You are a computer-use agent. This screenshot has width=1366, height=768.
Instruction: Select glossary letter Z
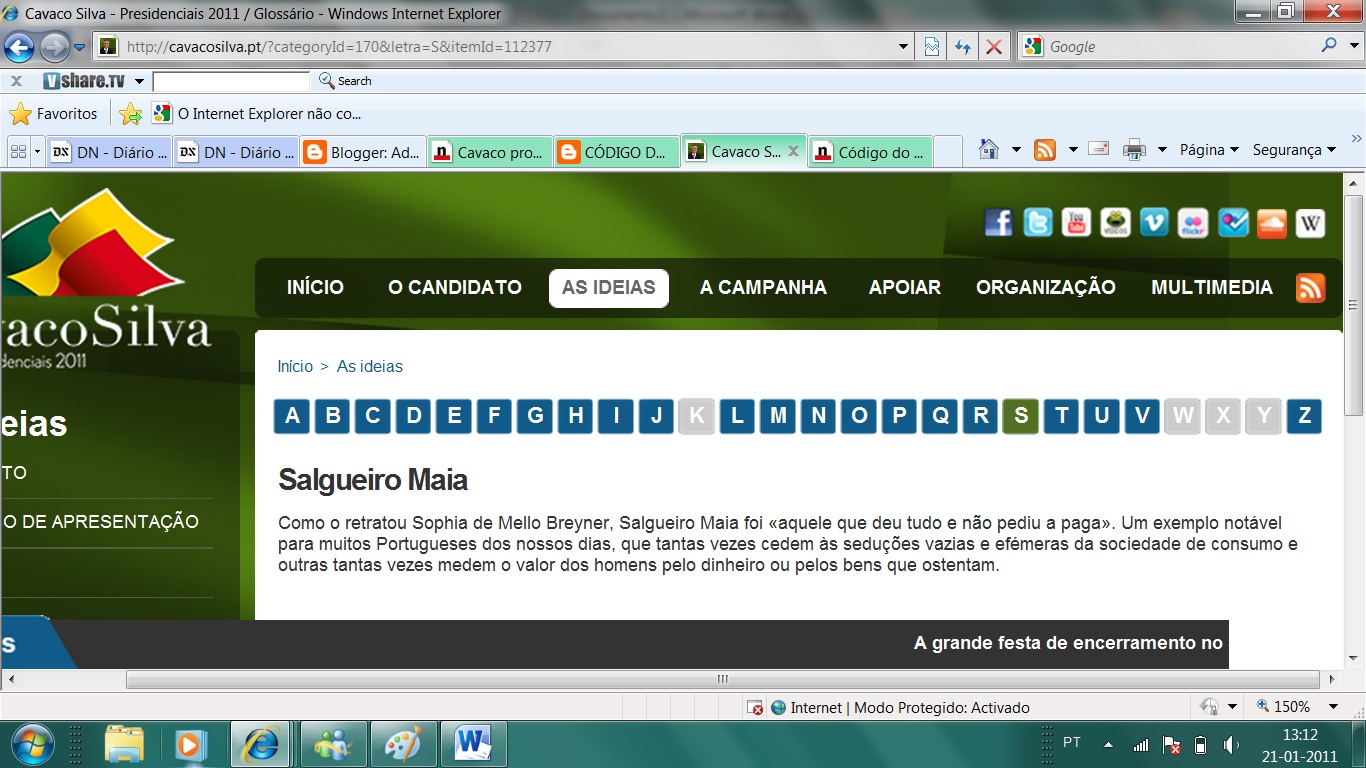1304,416
